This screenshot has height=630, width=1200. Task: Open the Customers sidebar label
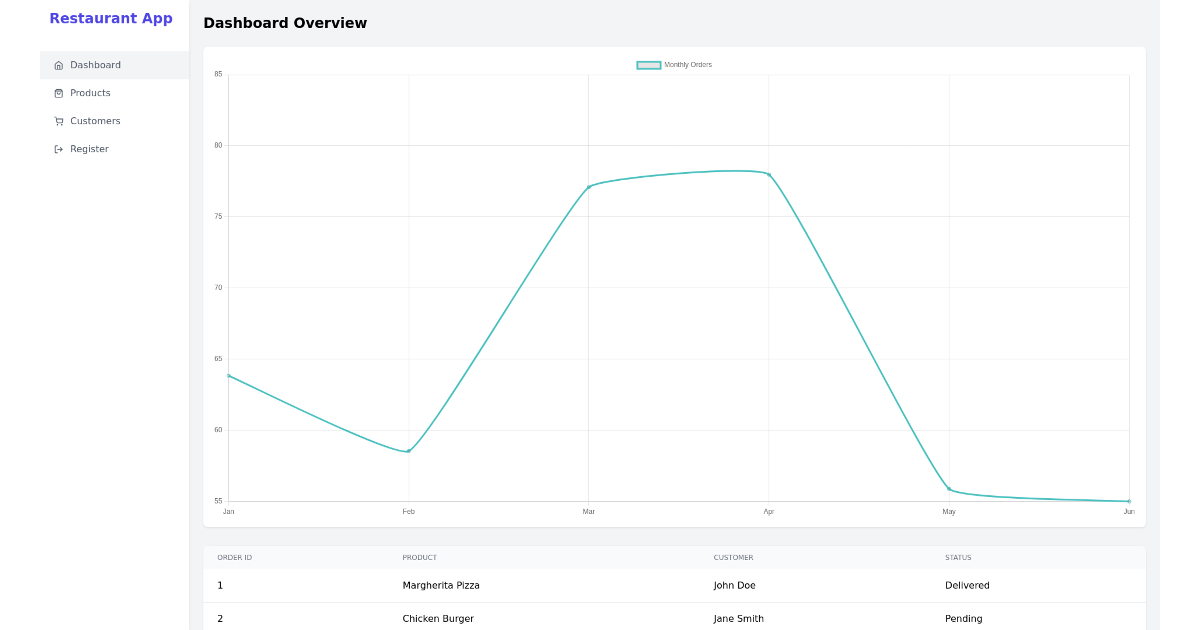point(95,121)
